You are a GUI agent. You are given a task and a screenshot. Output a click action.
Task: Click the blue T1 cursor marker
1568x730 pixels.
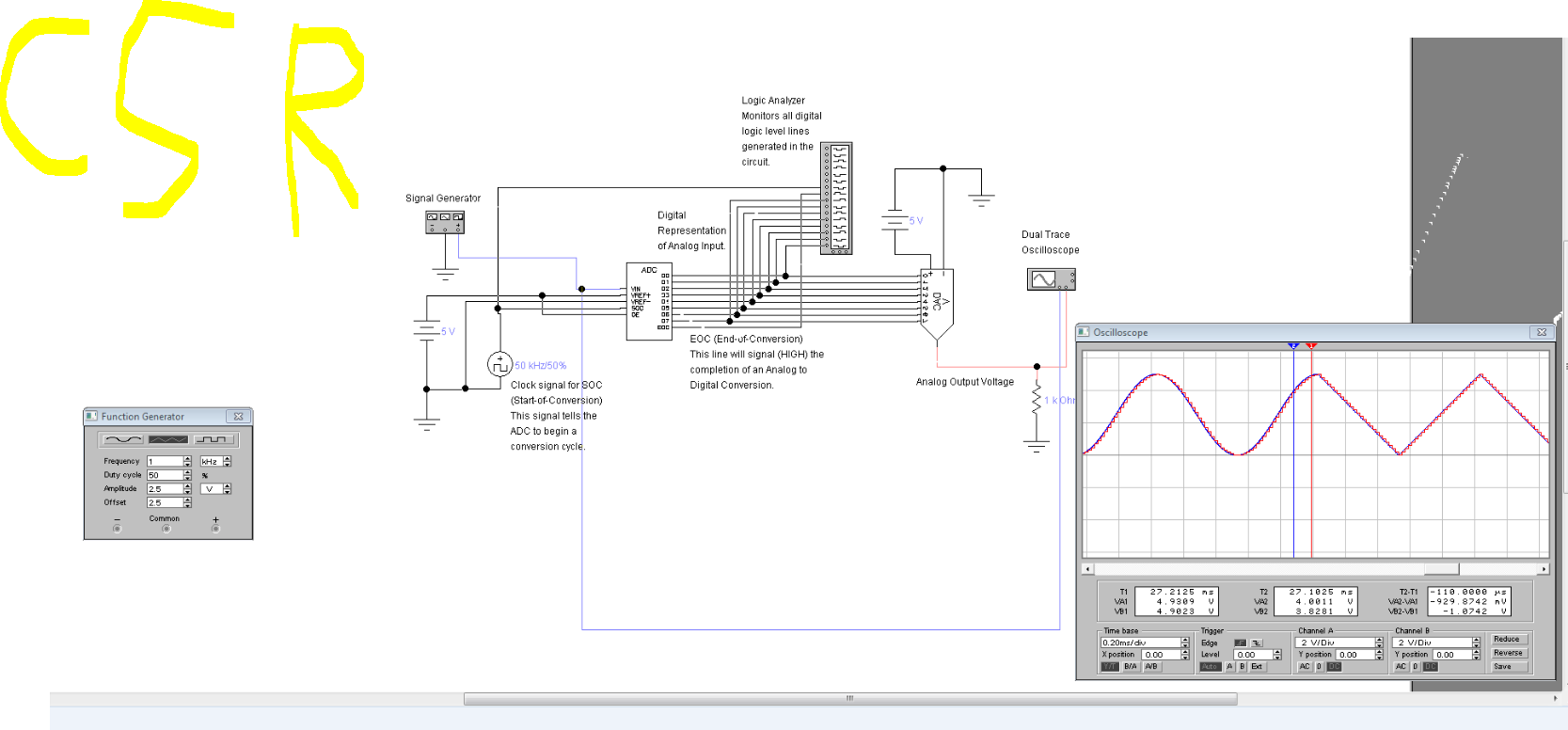point(1293,346)
